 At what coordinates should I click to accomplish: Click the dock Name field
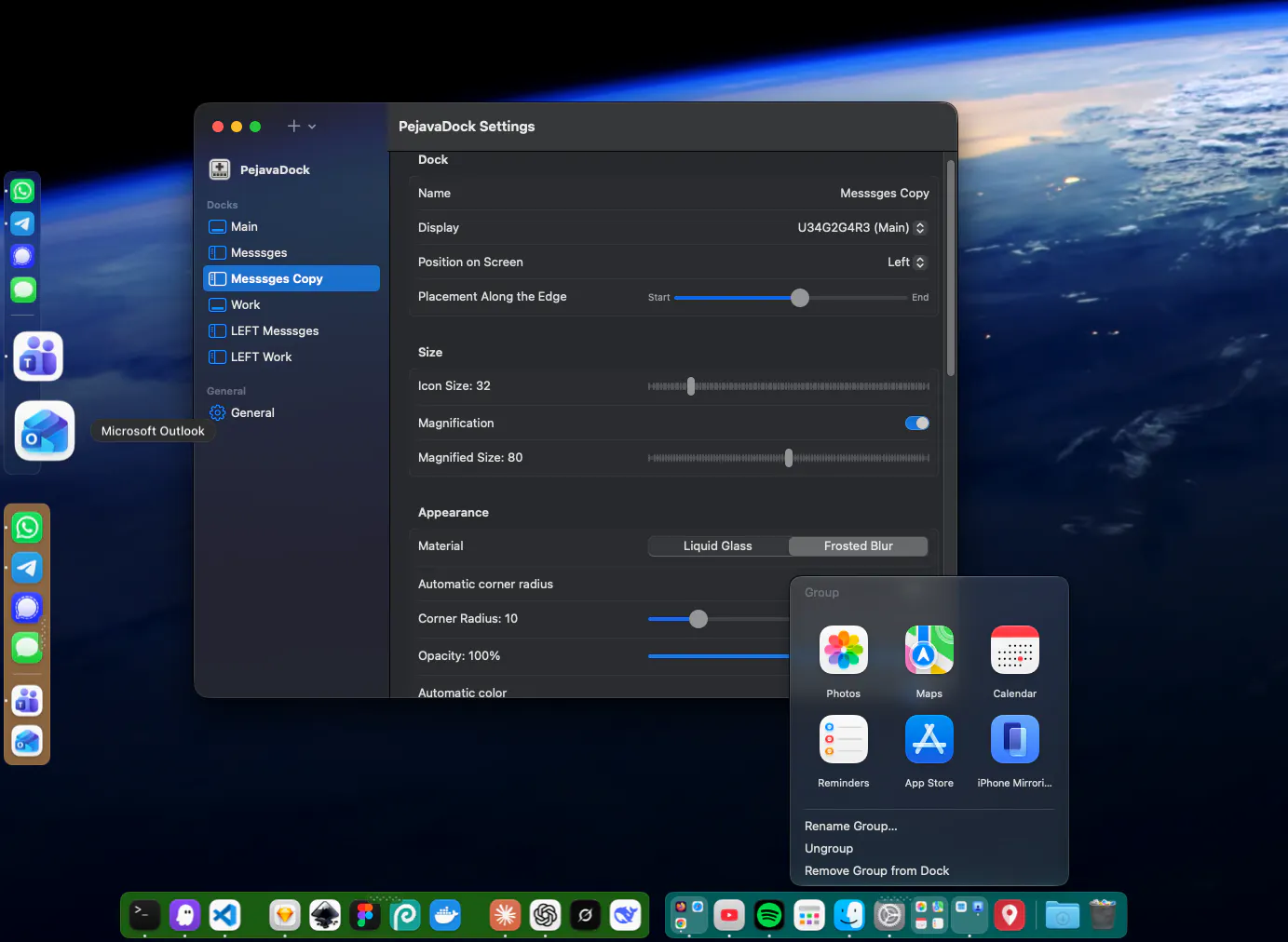pyautogui.click(x=674, y=194)
